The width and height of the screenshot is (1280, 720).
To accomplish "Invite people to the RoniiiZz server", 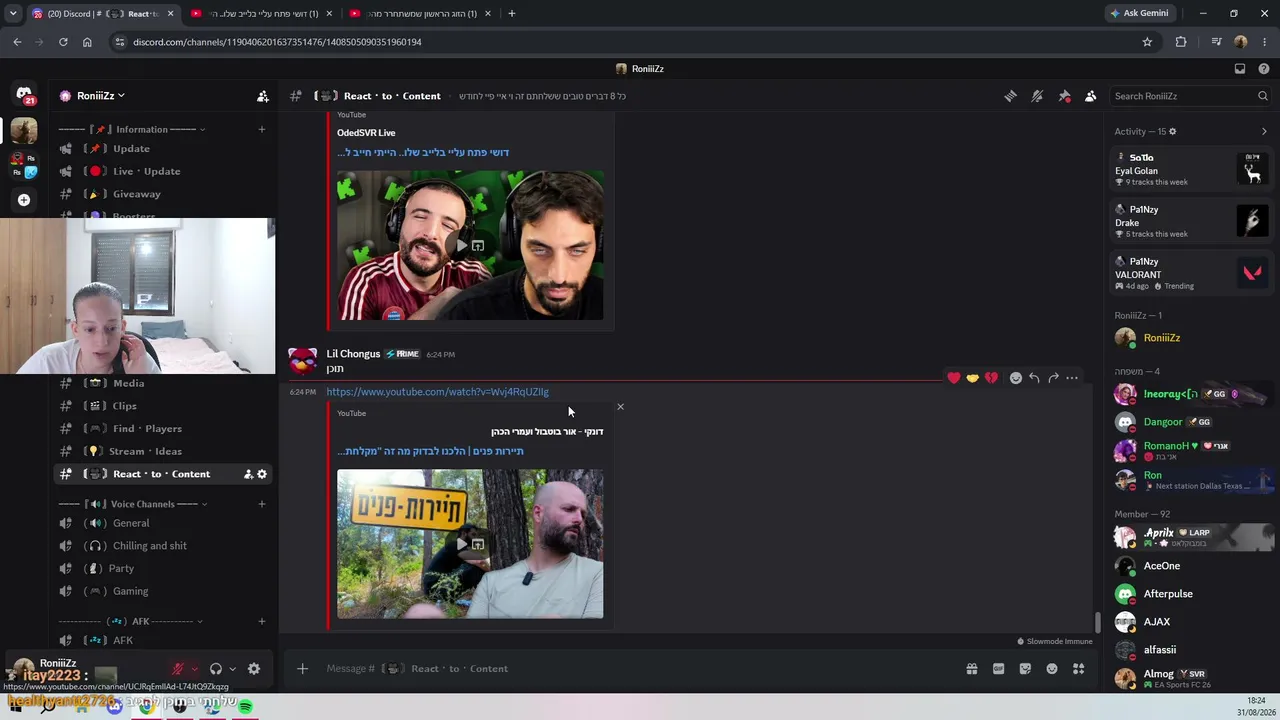I will [262, 96].
